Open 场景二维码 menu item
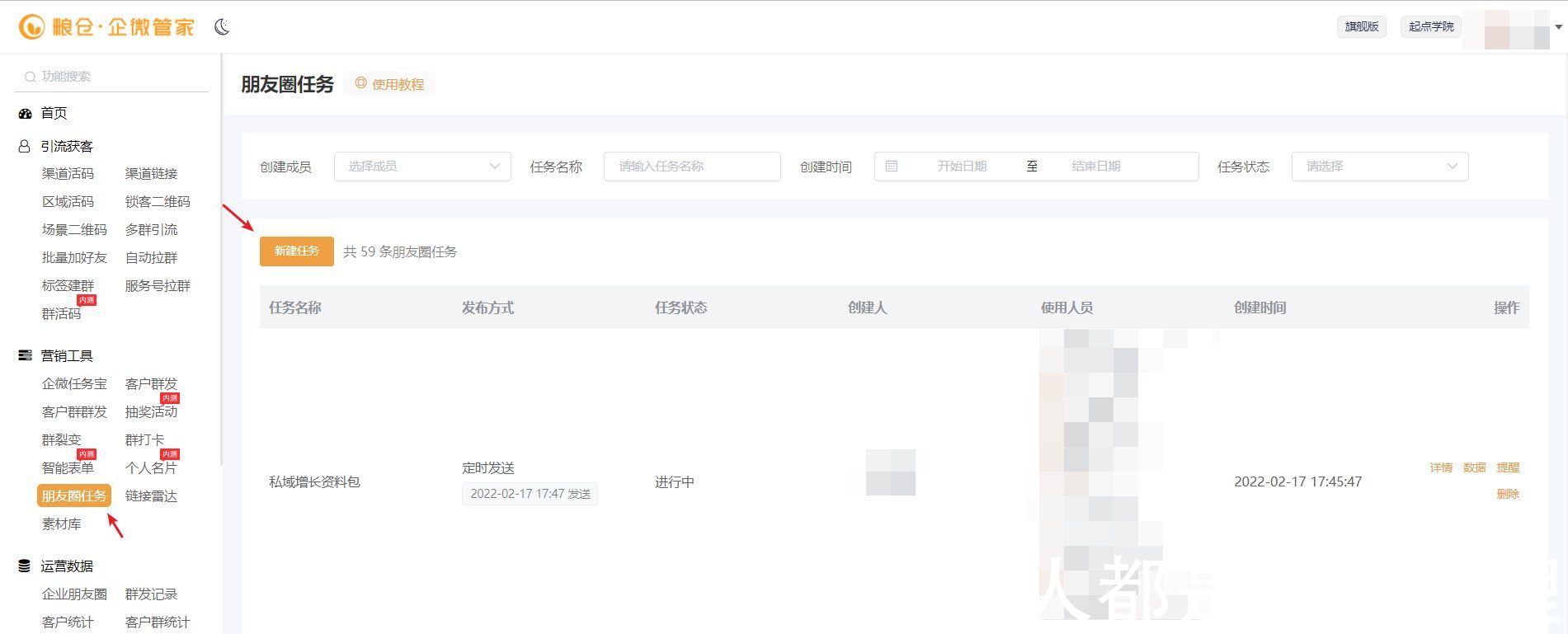The image size is (1568, 634). point(74,230)
